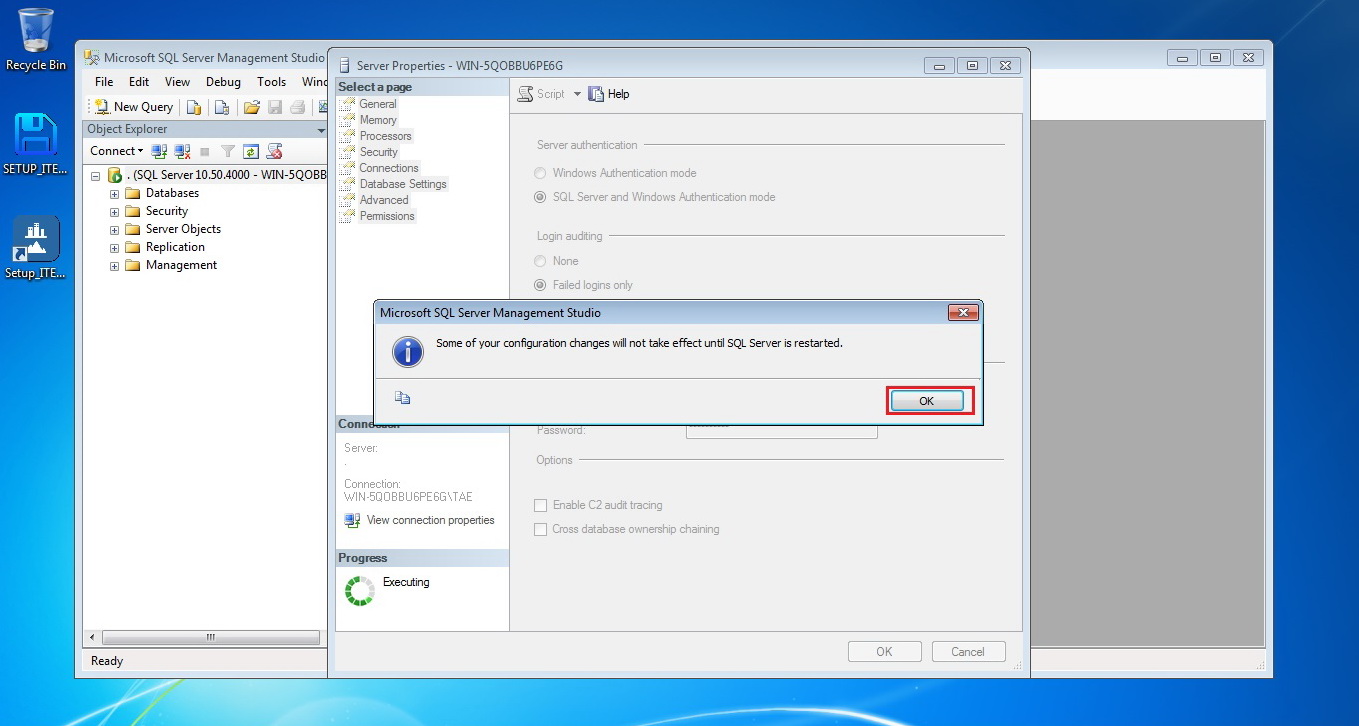
Task: Select the Databases folder icon
Action: 132,193
